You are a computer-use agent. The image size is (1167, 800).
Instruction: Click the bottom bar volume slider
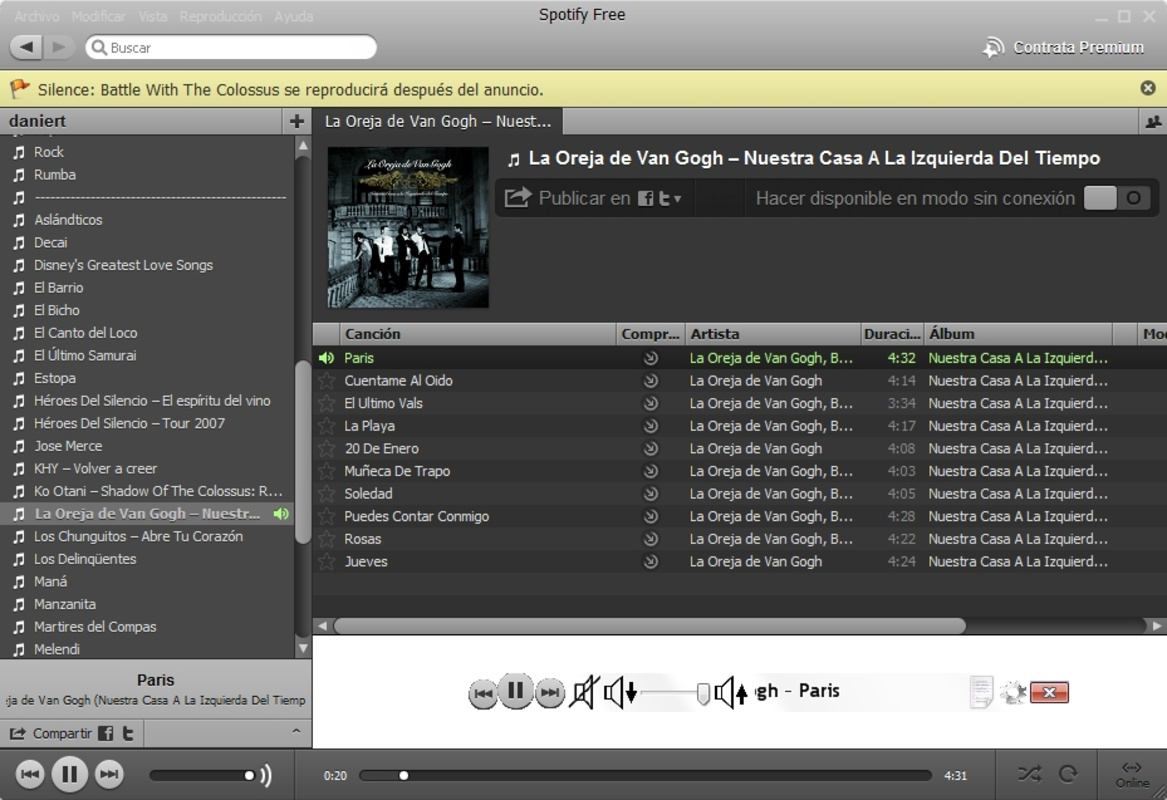coord(202,775)
